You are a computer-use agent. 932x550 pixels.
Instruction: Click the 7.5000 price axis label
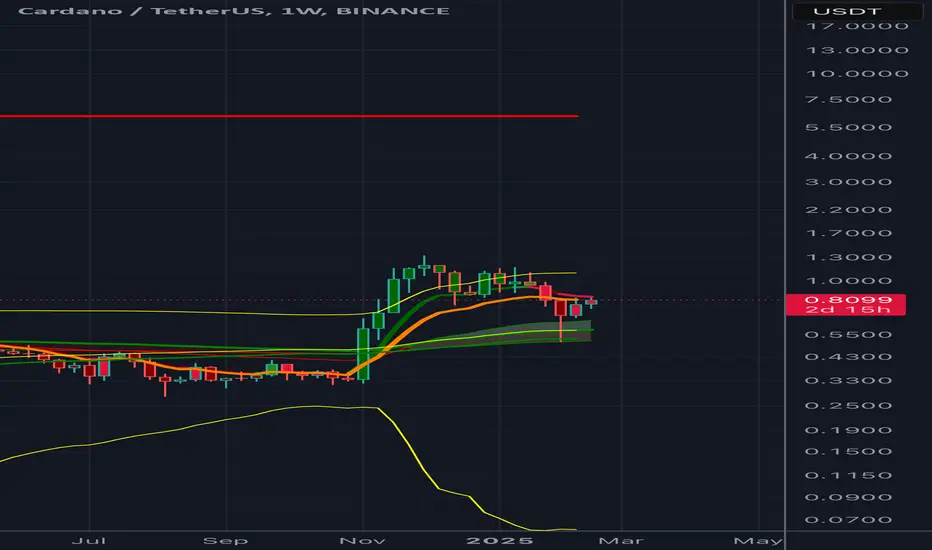coord(848,99)
